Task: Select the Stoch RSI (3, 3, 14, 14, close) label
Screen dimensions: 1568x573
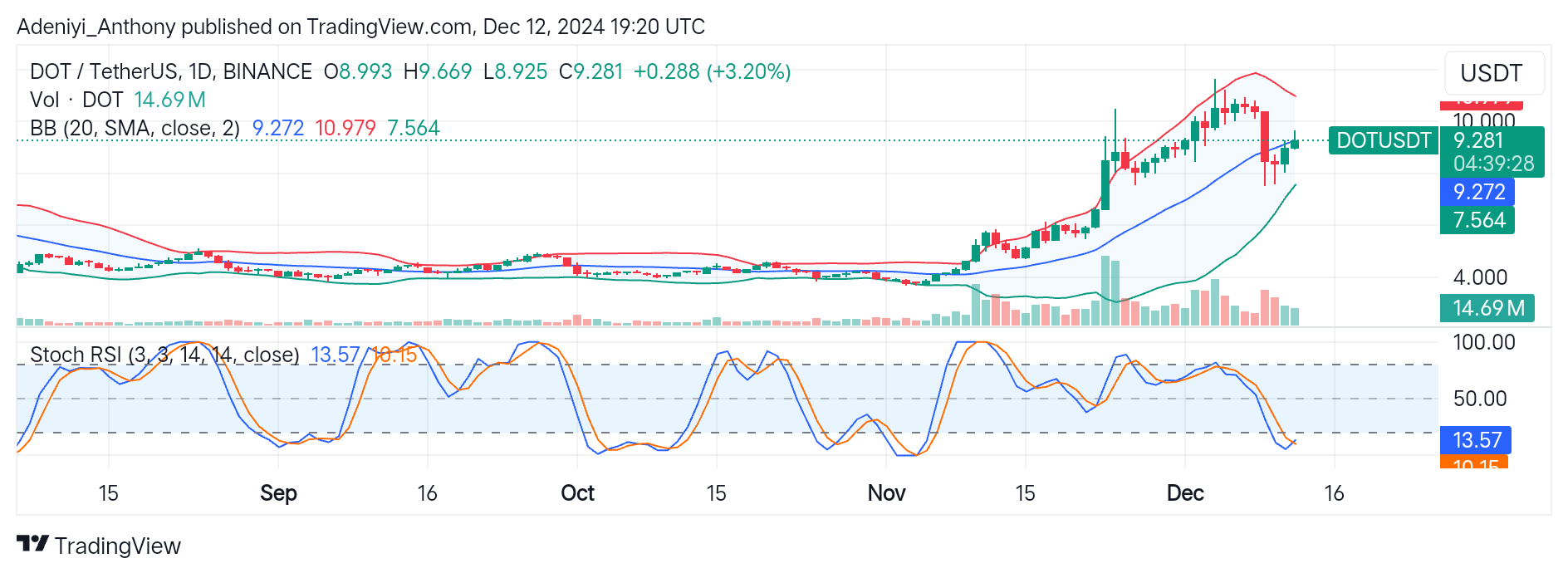Action: (x=164, y=355)
